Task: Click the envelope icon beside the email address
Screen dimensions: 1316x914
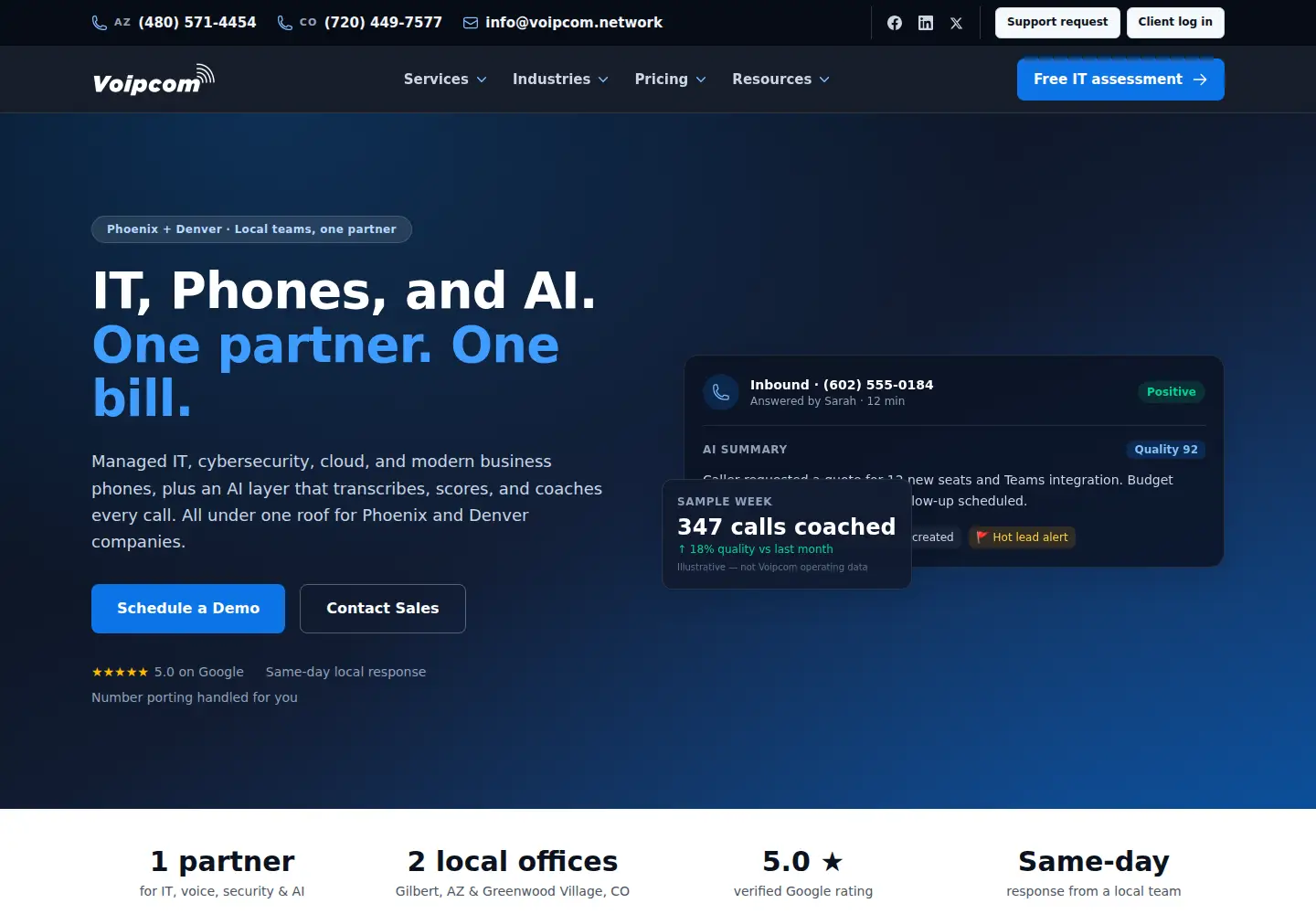Action: (x=471, y=23)
